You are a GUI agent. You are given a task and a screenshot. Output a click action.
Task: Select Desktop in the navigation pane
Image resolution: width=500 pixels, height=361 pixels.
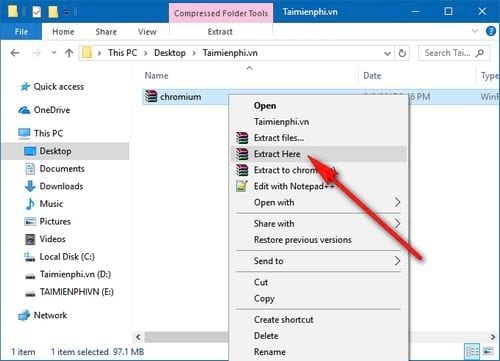coord(65,151)
